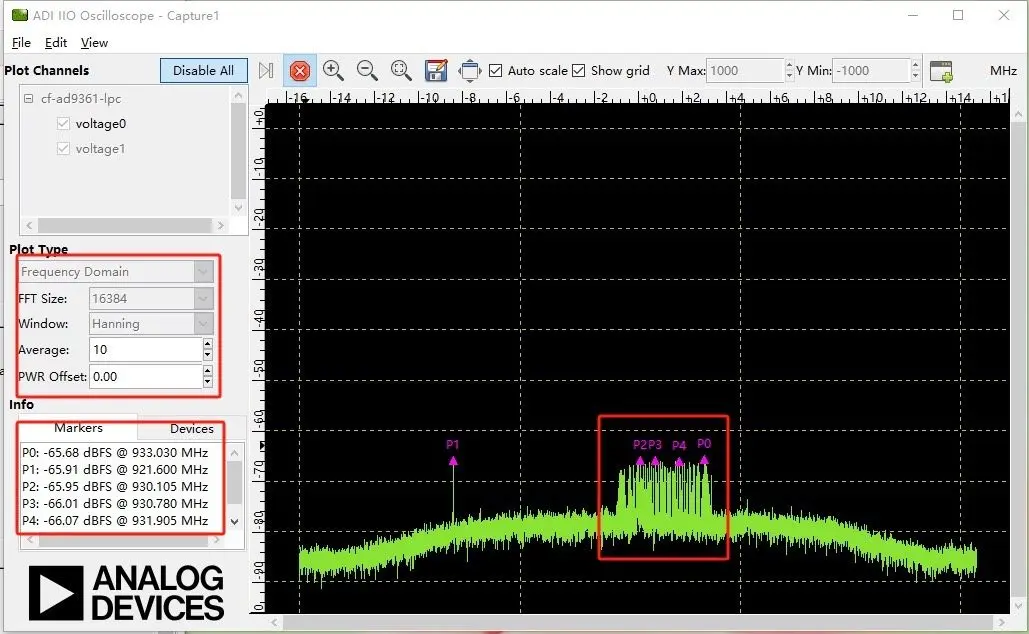Click the zoom in magnifier
This screenshot has width=1029, height=634.
[x=333, y=70]
